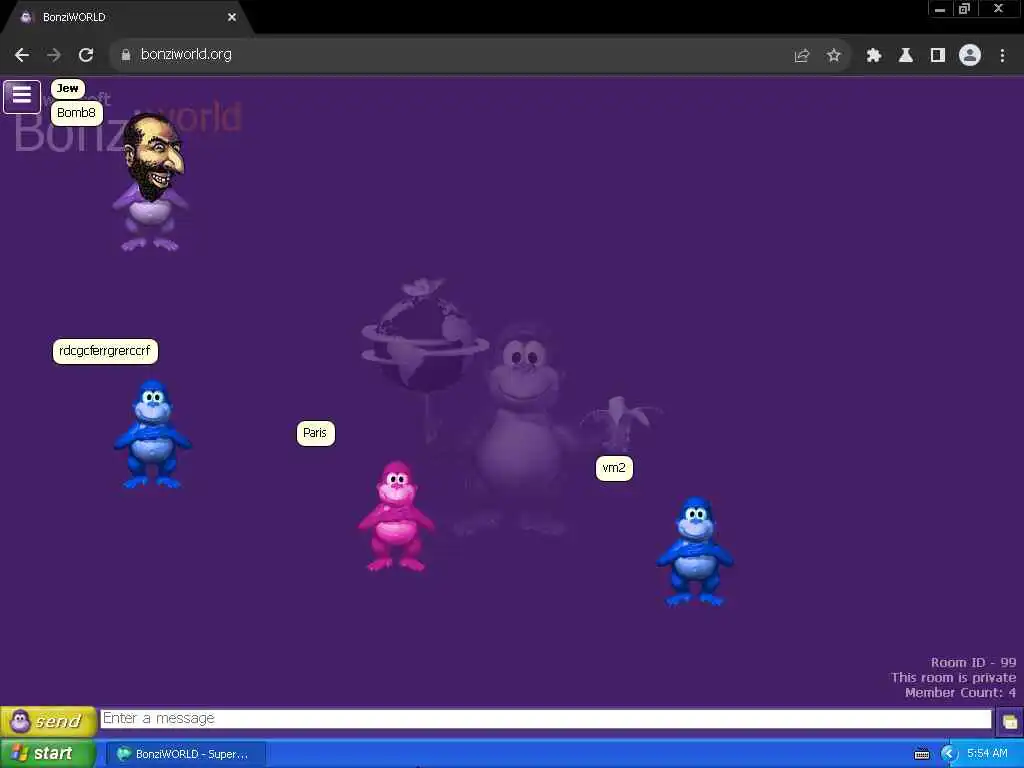1024x768 pixels.
Task: Click the share page icon in address bar
Action: tap(802, 56)
